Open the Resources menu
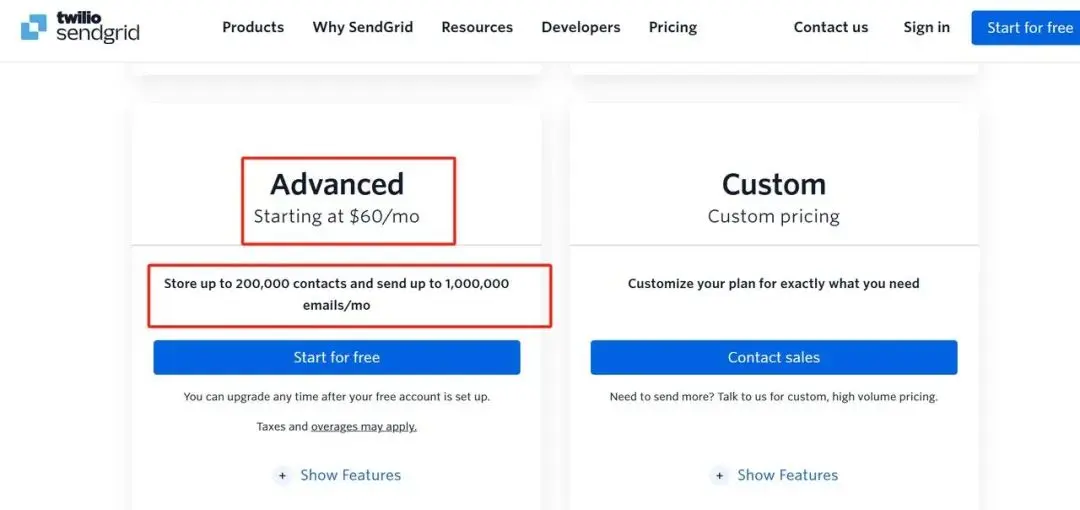The width and height of the screenshot is (1080, 510). (477, 27)
